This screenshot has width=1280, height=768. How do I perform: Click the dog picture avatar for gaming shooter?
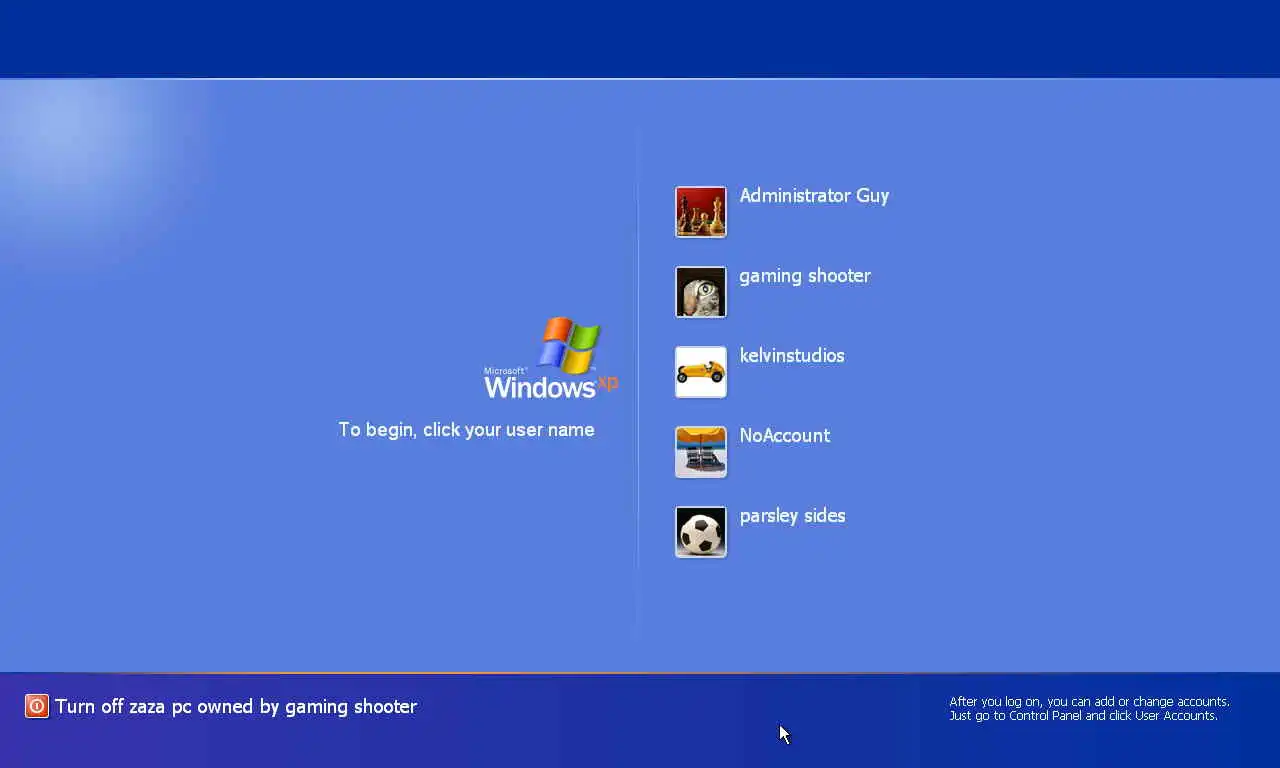pyautogui.click(x=701, y=292)
